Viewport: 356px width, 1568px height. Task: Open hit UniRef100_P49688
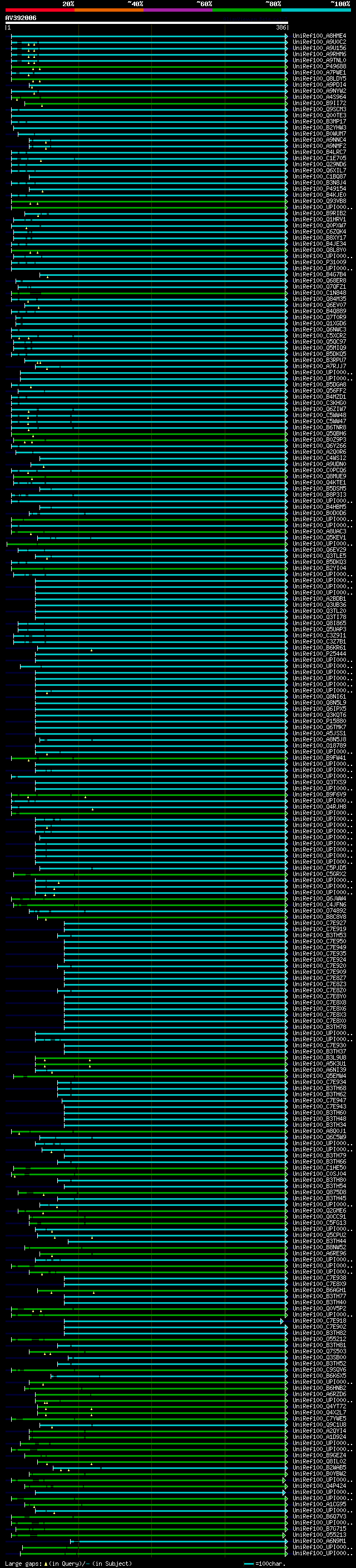[319, 66]
